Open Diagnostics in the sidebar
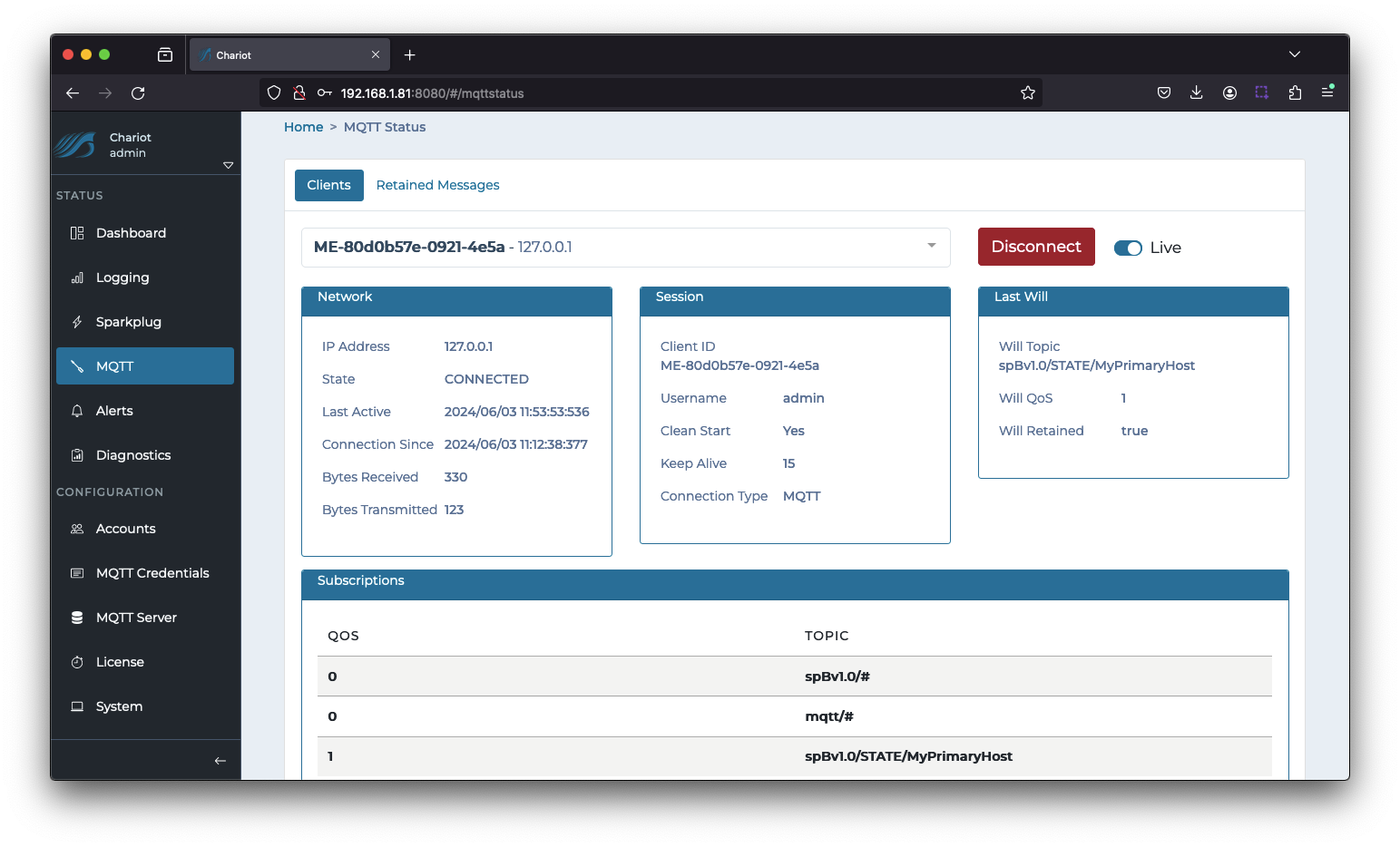Viewport: 1400px width, 847px height. click(x=144, y=455)
